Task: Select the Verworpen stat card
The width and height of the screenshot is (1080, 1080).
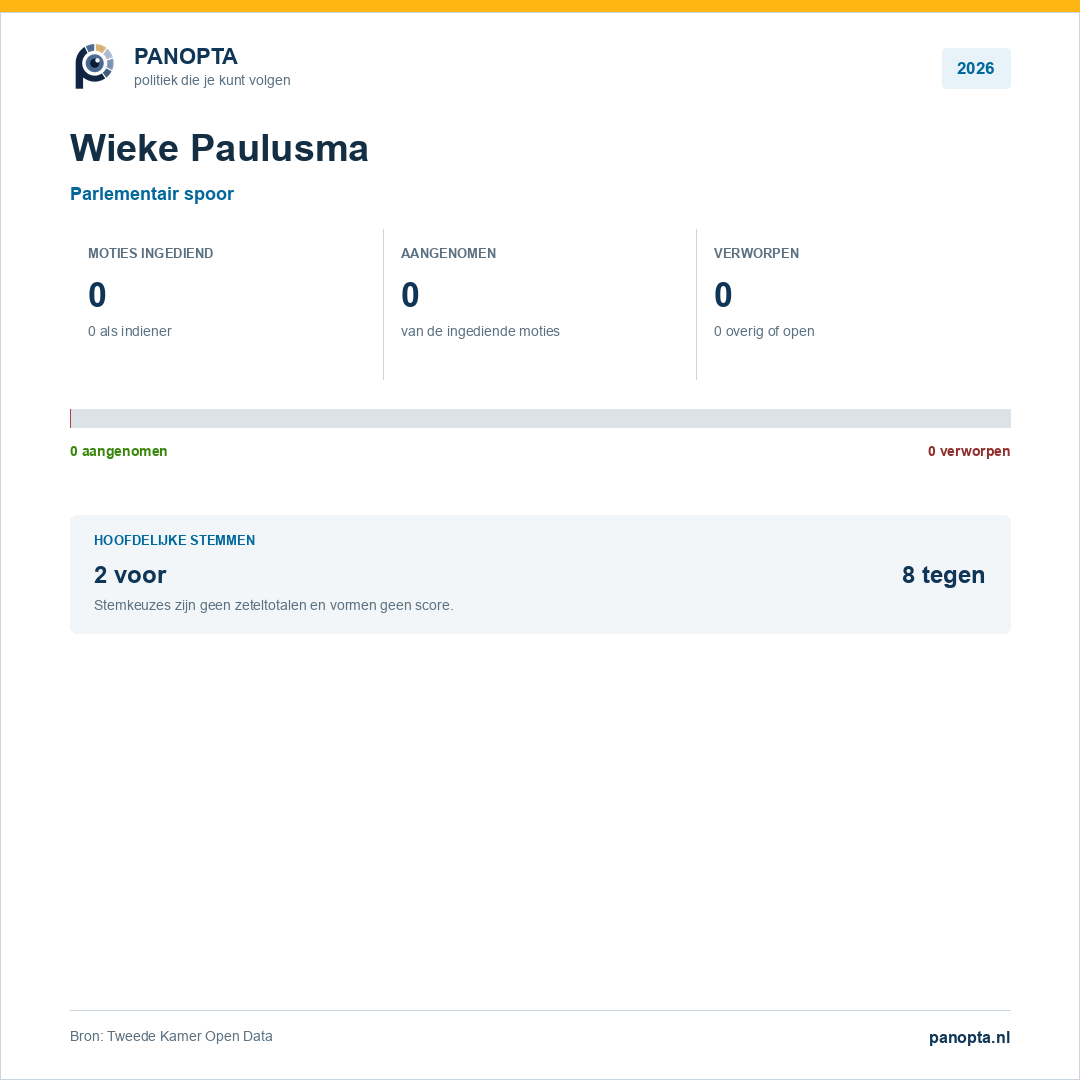Action: click(x=853, y=304)
